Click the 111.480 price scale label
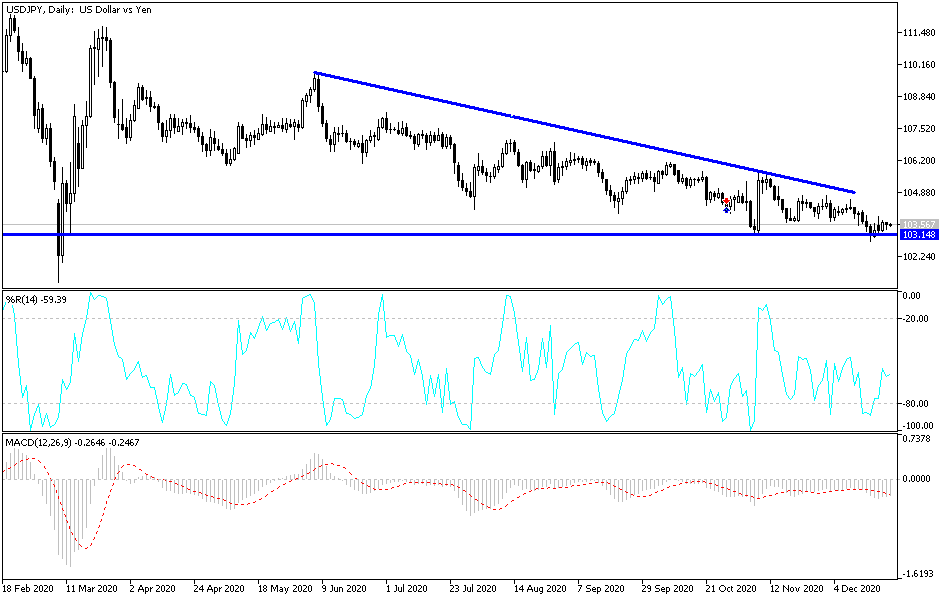 coord(919,32)
